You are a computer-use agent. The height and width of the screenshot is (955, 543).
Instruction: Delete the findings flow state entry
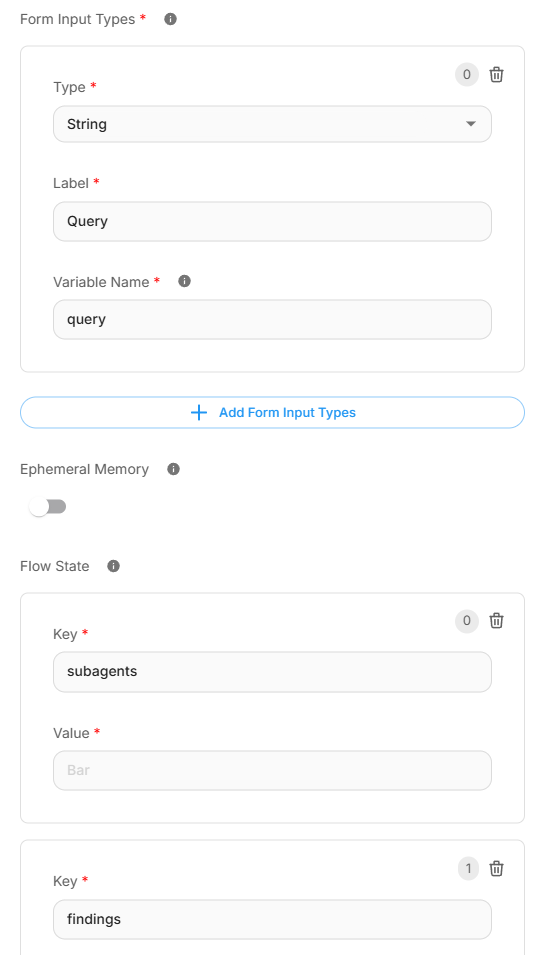pyautogui.click(x=497, y=869)
